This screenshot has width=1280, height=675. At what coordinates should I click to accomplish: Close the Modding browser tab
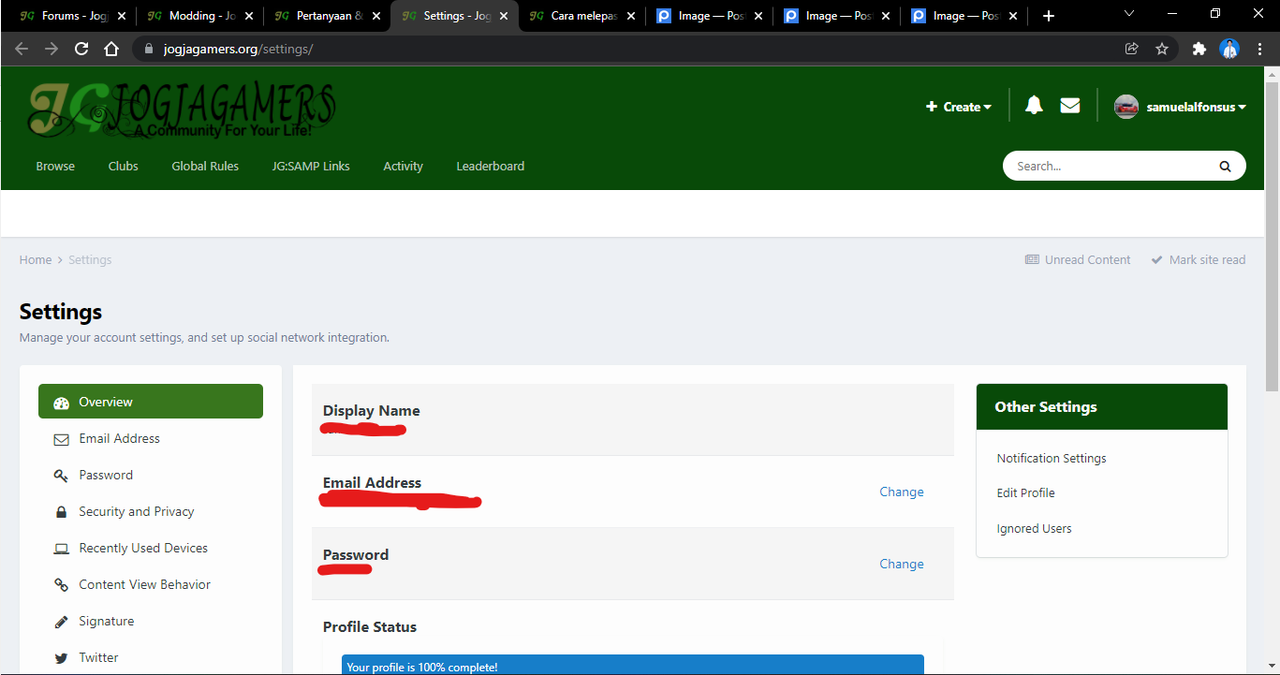click(249, 16)
